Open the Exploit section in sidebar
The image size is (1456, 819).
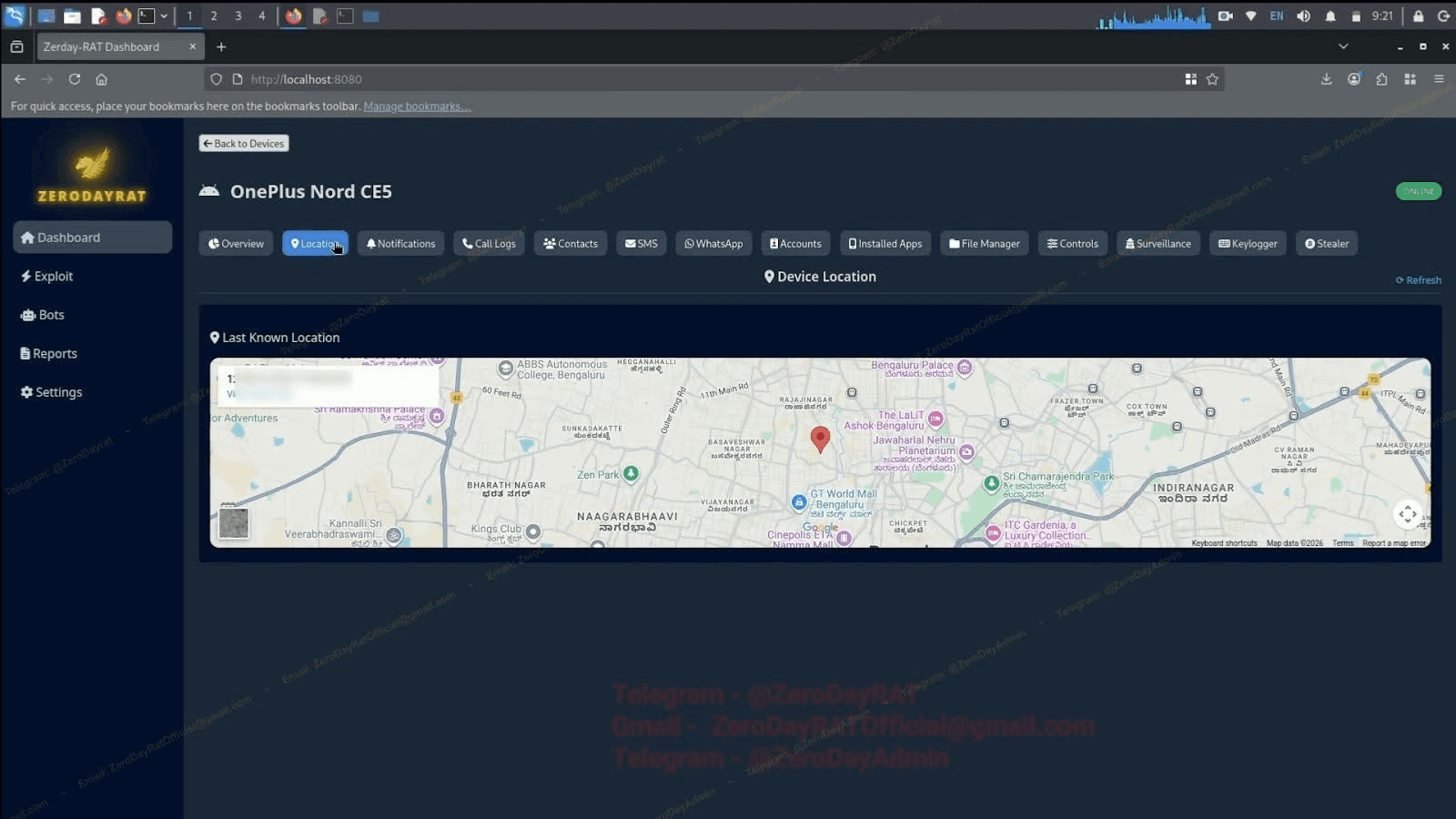click(x=53, y=276)
